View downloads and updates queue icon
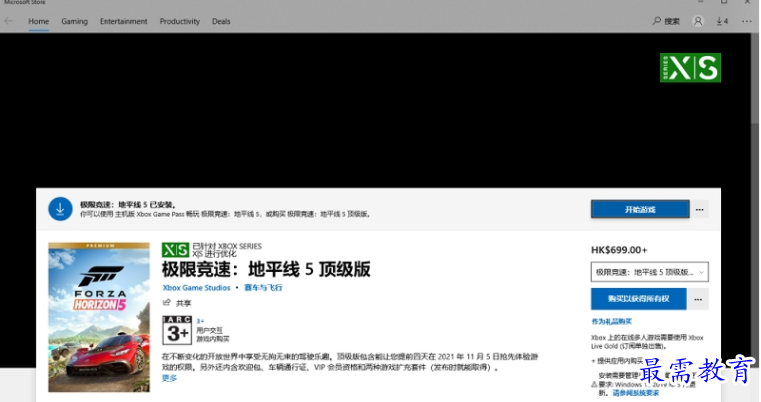This screenshot has height=402, width=761. point(722,21)
